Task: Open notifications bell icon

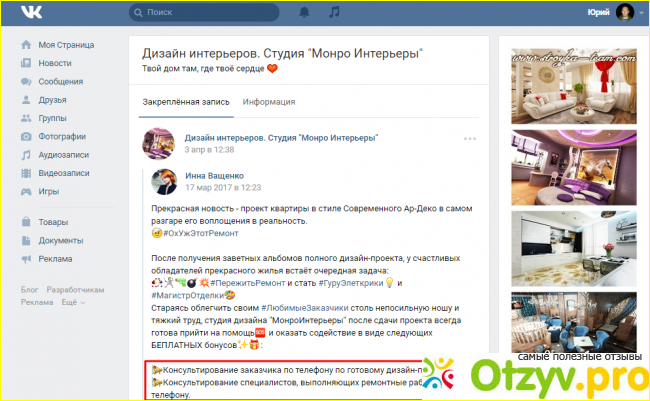Action: point(304,12)
